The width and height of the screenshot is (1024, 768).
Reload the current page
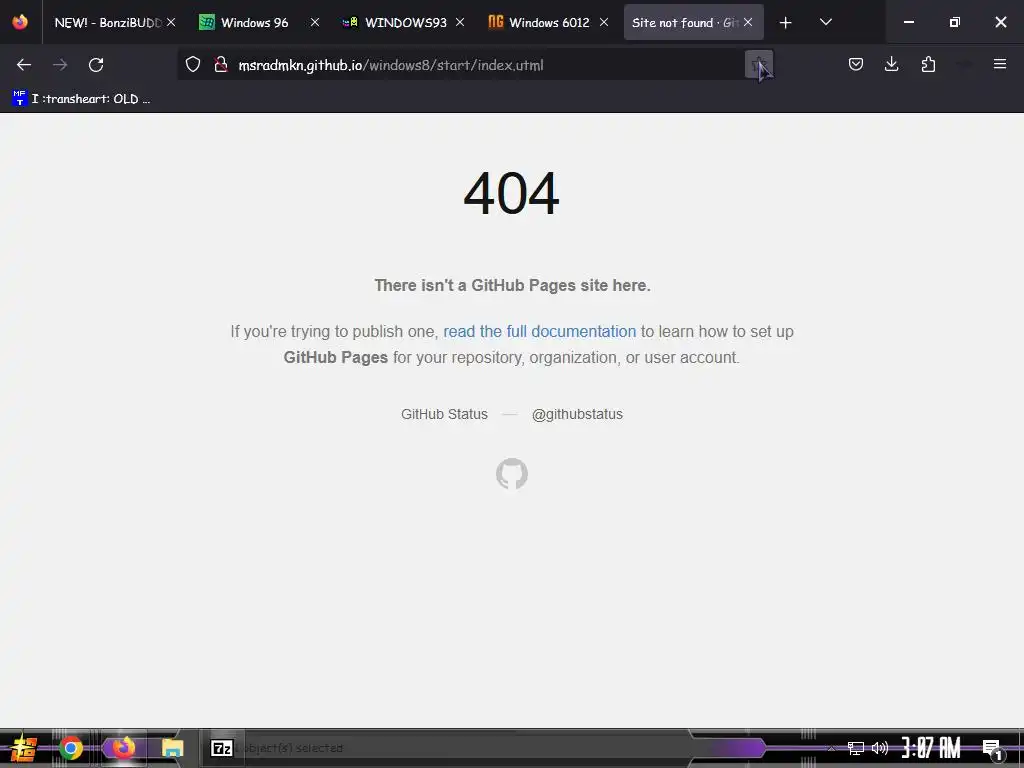(x=96, y=65)
